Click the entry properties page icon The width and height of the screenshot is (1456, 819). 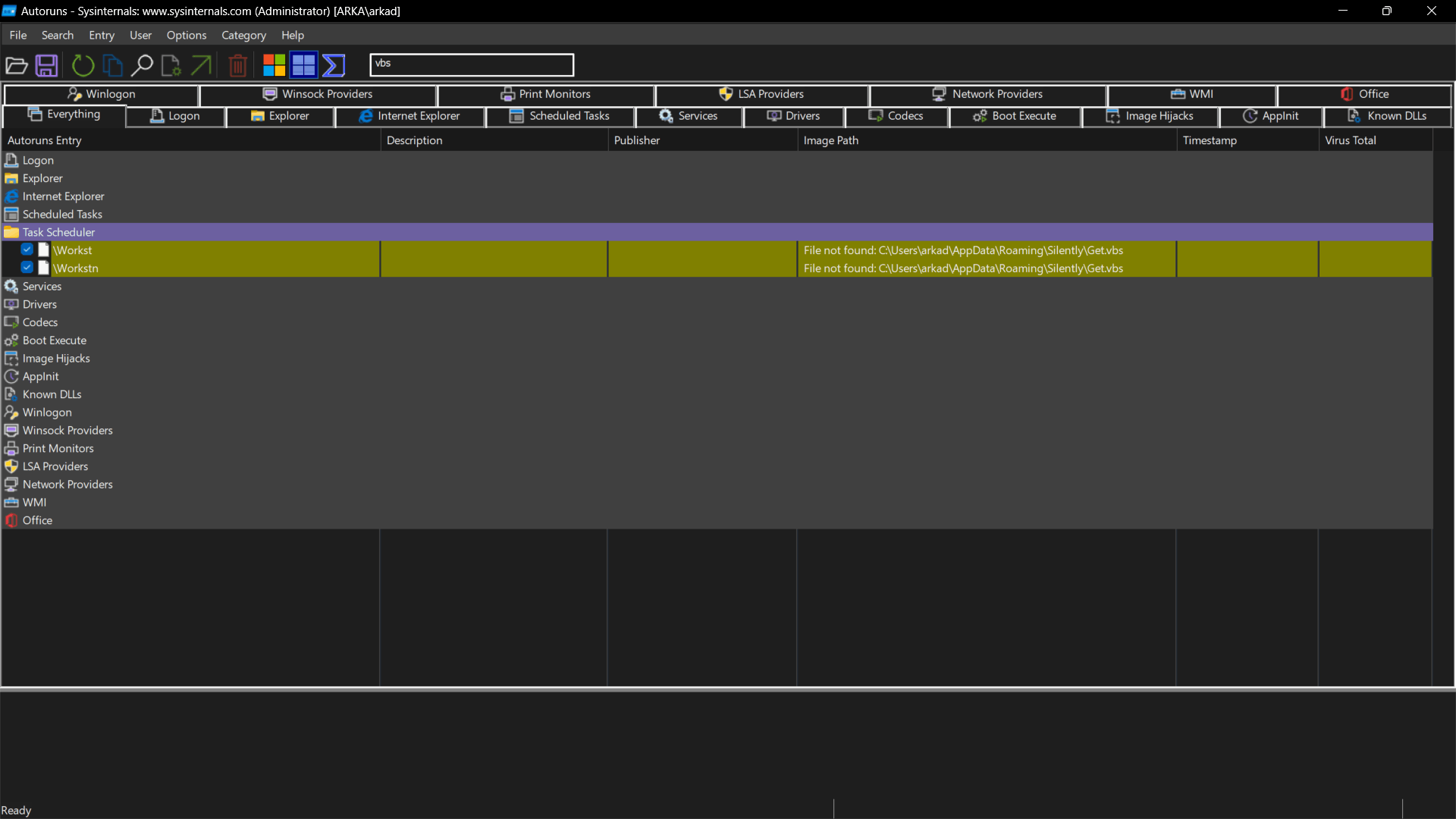pyautogui.click(x=171, y=65)
